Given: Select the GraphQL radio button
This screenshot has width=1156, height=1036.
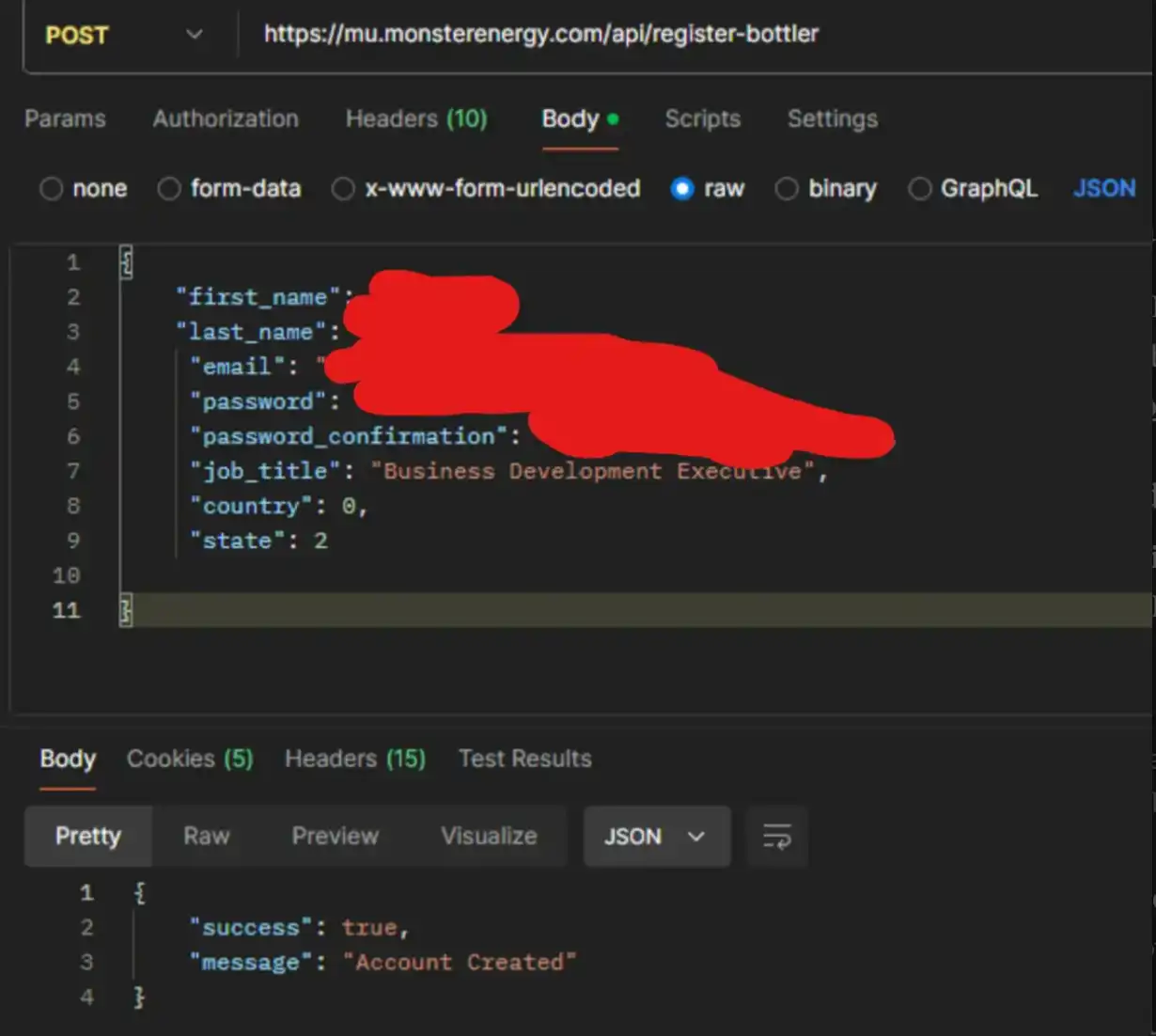Looking at the screenshot, I should pyautogui.click(x=919, y=189).
